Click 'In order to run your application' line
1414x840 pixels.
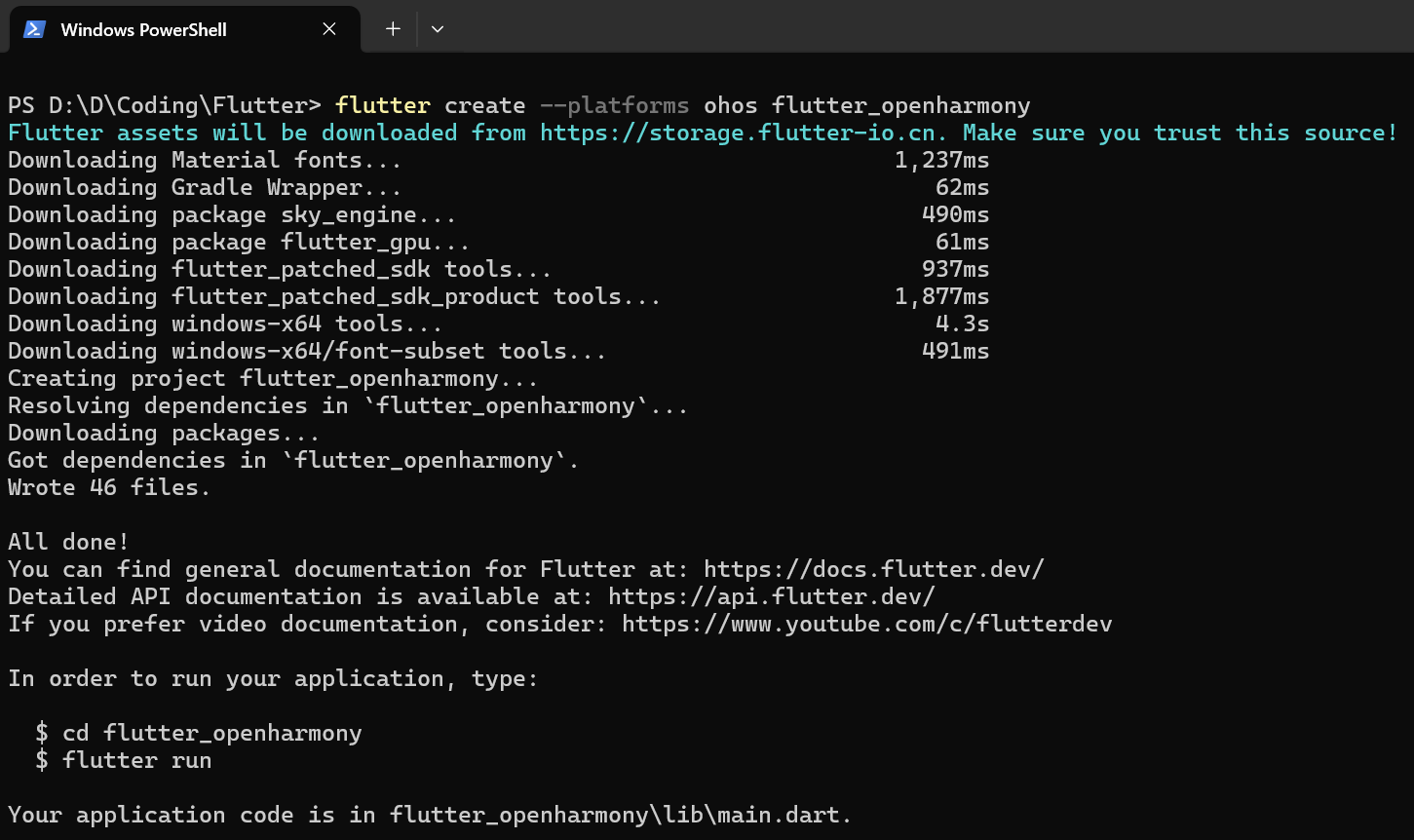tap(273, 678)
